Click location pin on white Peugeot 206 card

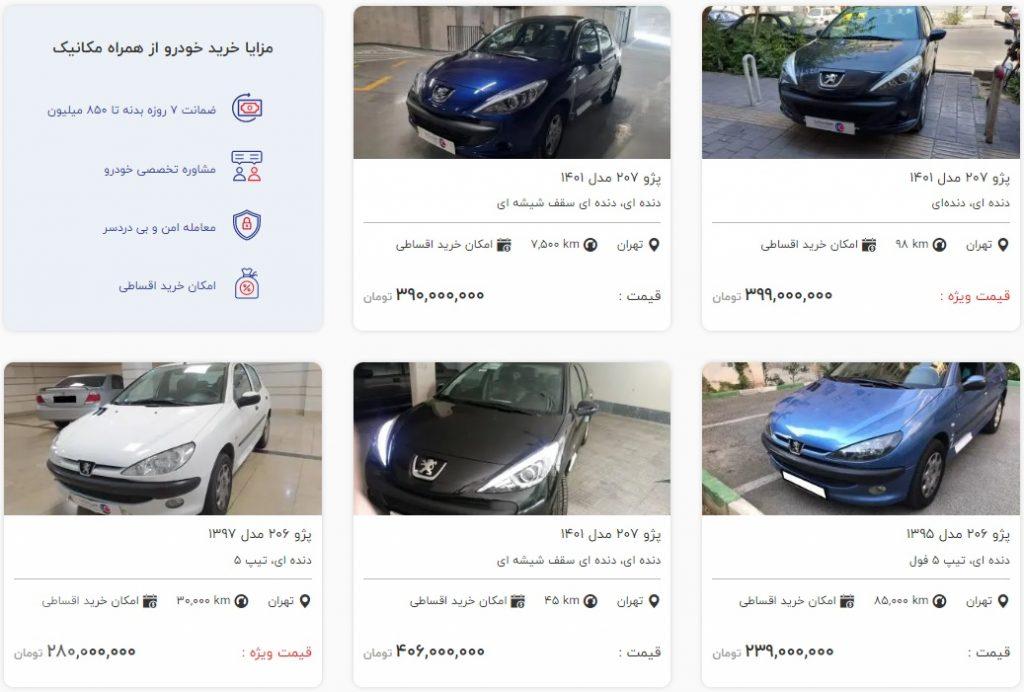[x=304, y=601]
